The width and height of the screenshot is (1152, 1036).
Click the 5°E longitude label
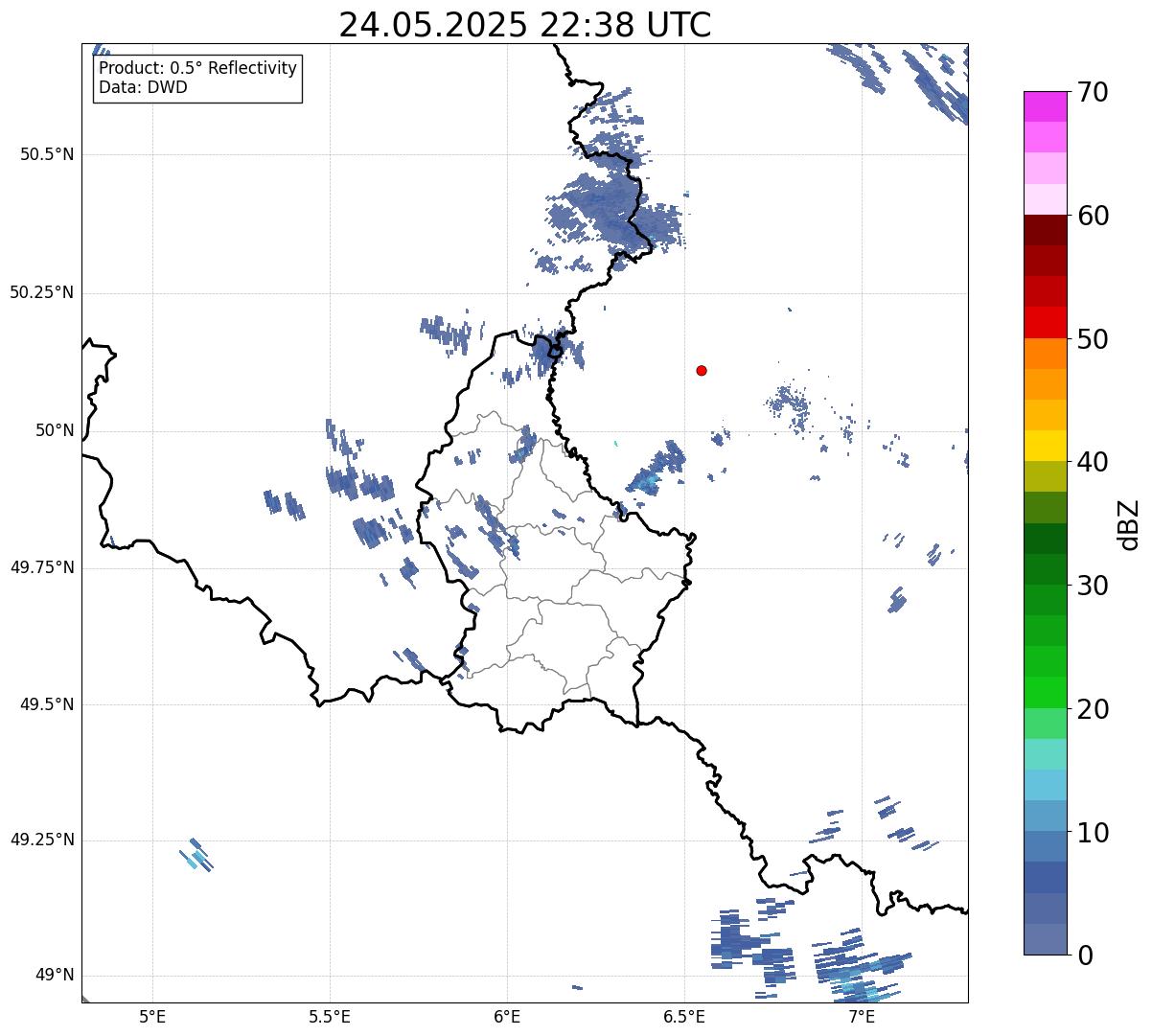click(x=152, y=1016)
